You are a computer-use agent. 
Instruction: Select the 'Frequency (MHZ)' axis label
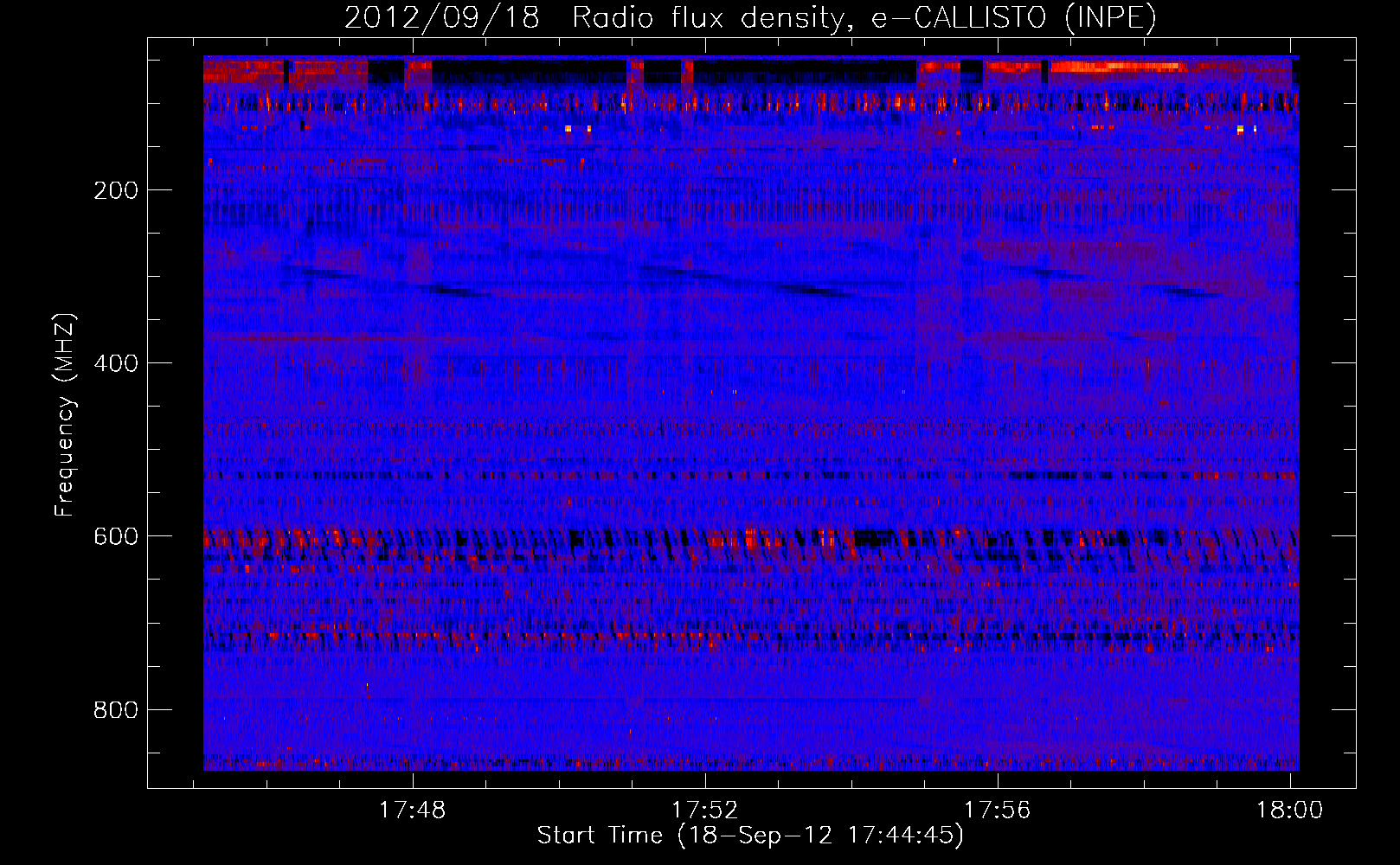(x=65, y=415)
